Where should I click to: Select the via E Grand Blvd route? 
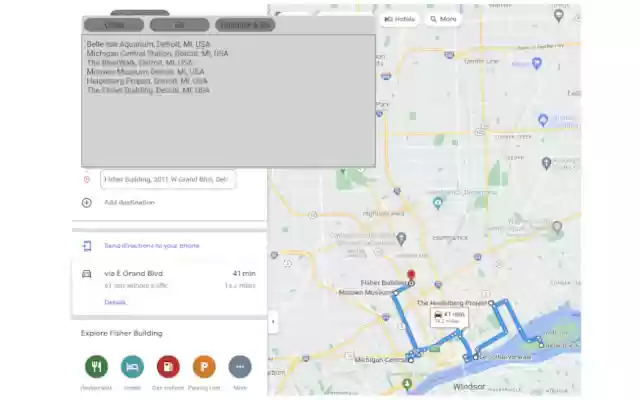[169, 289]
